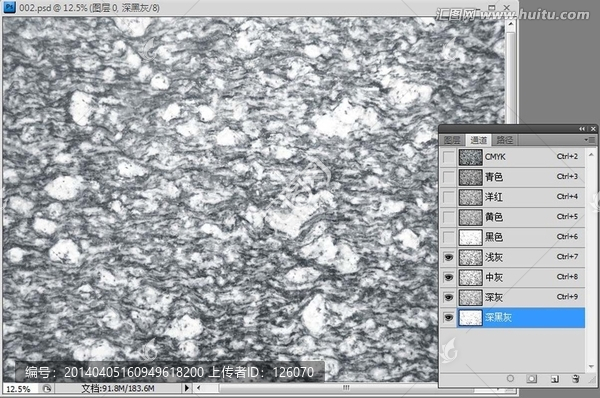Expand document info status arrow
The height and width of the screenshot is (398, 600).
coord(186,388)
